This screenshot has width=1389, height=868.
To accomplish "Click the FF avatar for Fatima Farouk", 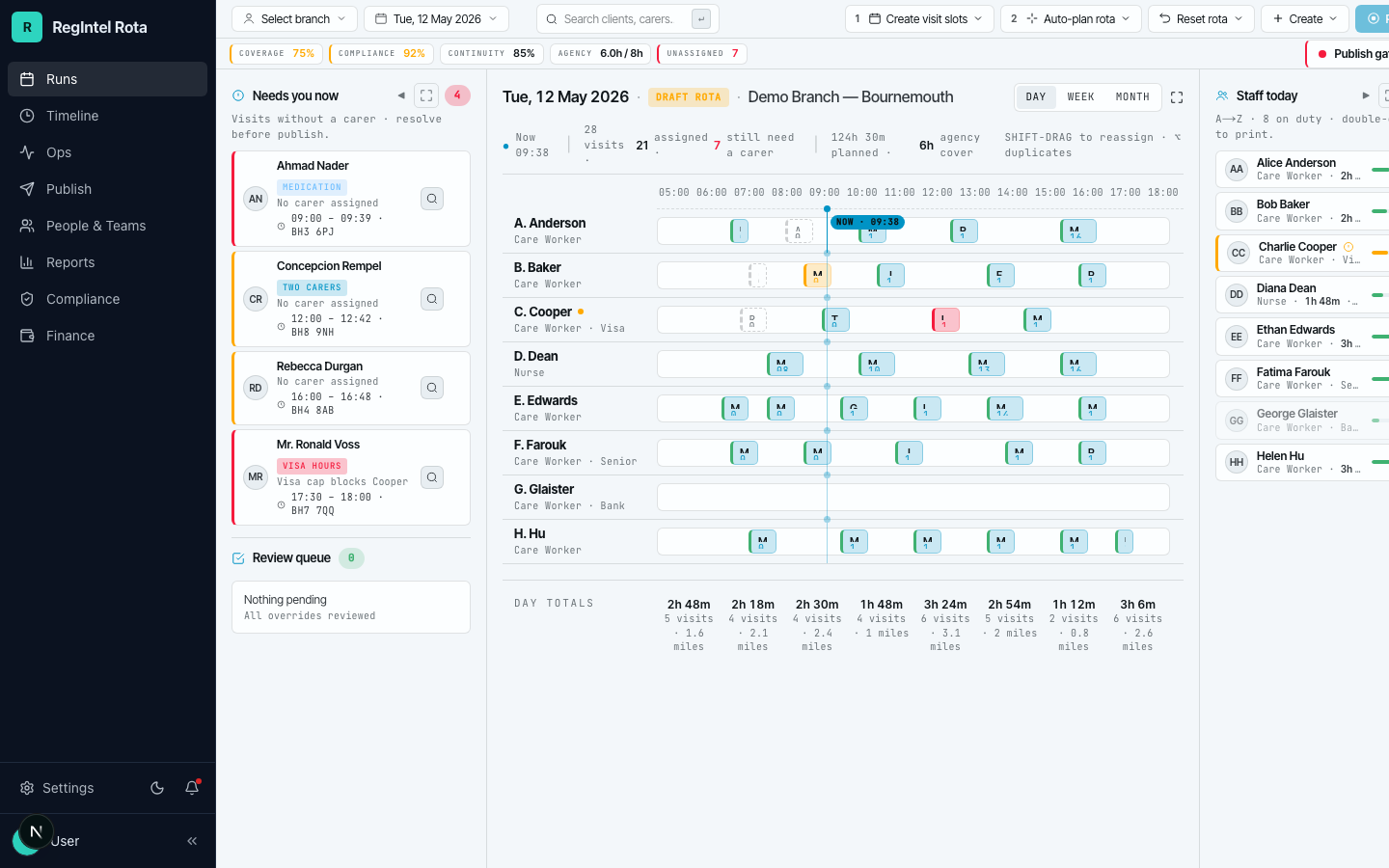I will click(1237, 379).
